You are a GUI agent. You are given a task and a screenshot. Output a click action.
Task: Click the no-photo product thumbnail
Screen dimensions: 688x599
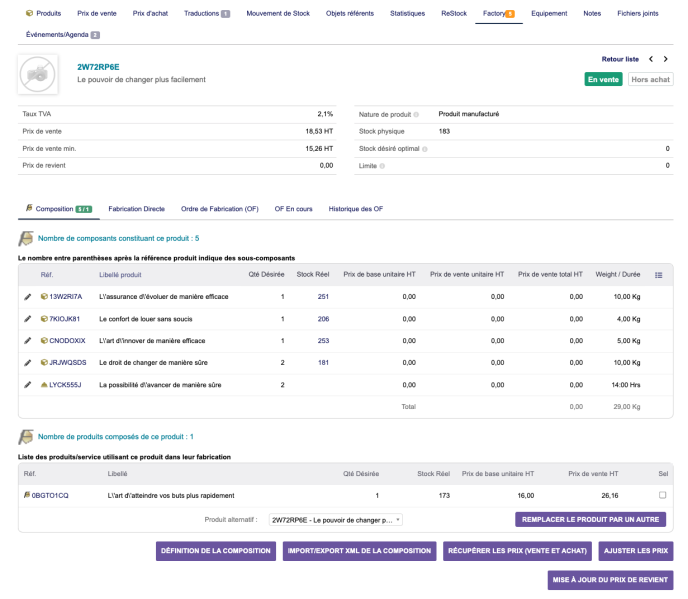coord(38,74)
